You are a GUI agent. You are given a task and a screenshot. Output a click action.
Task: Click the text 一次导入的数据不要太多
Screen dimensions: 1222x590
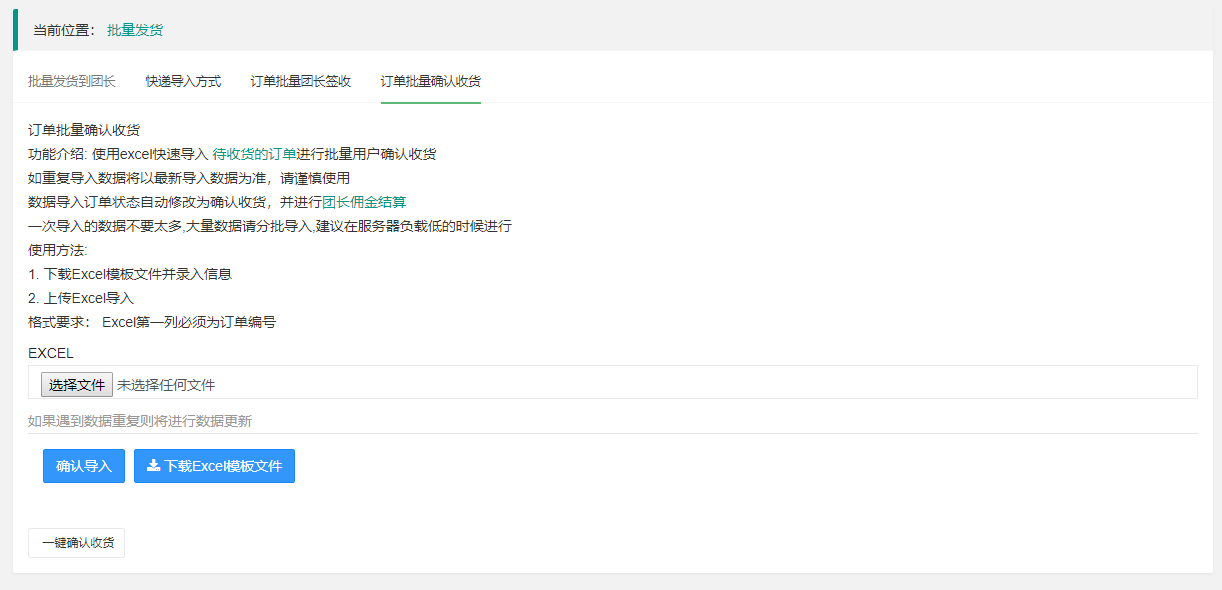(105, 226)
